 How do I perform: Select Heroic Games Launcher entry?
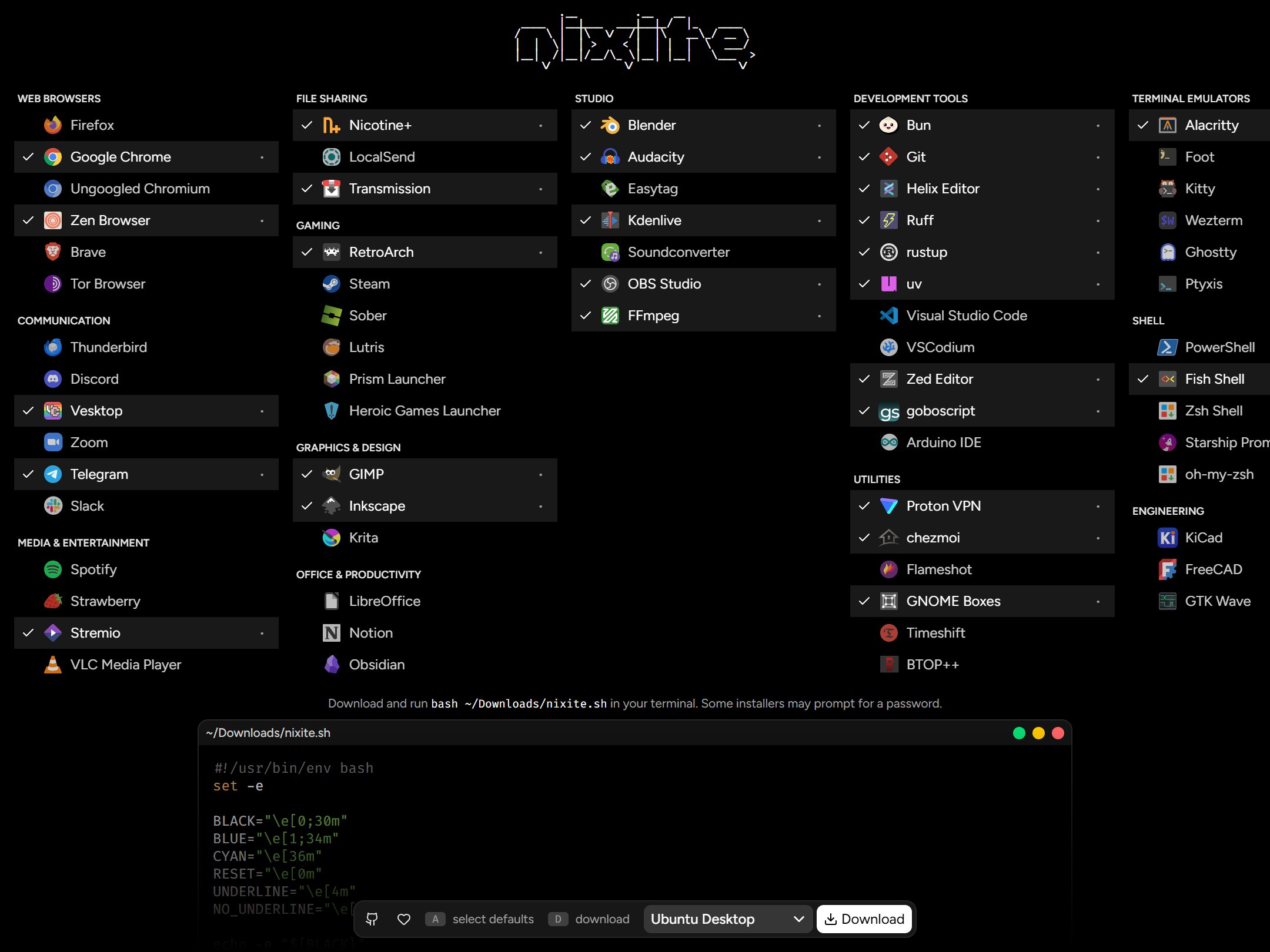(x=425, y=411)
